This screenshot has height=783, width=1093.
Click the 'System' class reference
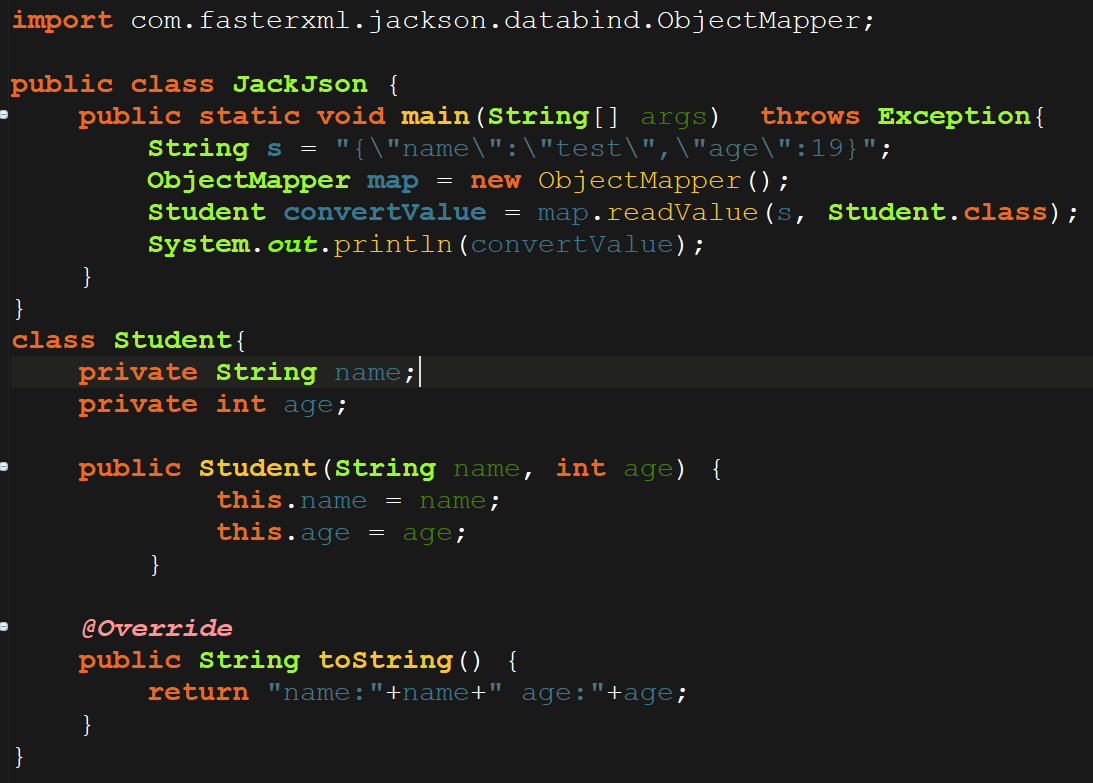coord(199,245)
